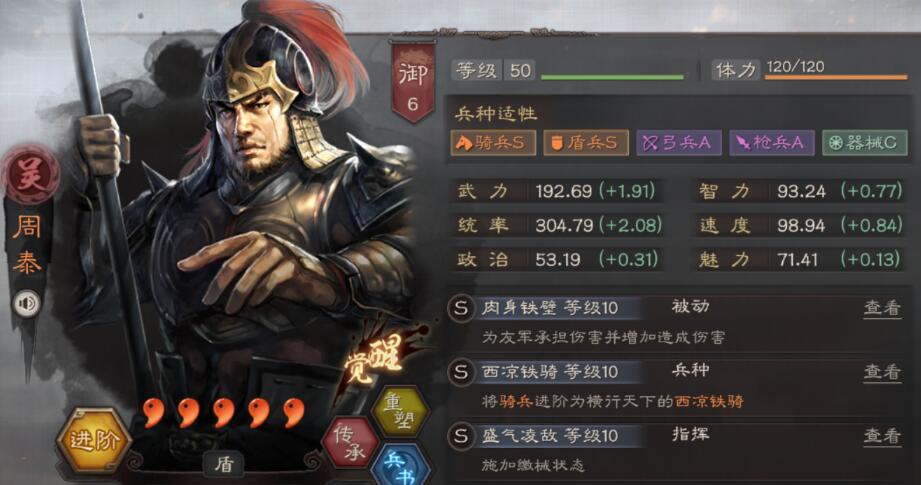921x485 pixels.
Task: Select the 器械C siege aptitude tag
Action: pos(865,143)
